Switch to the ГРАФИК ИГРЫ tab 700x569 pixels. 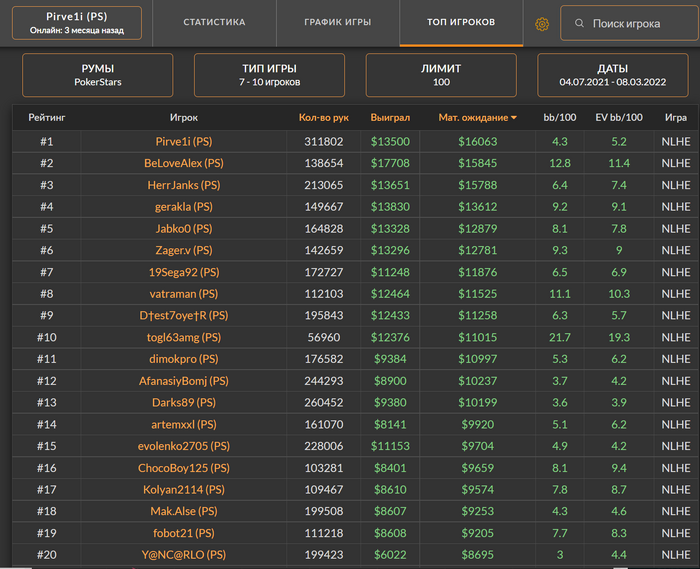tap(338, 22)
